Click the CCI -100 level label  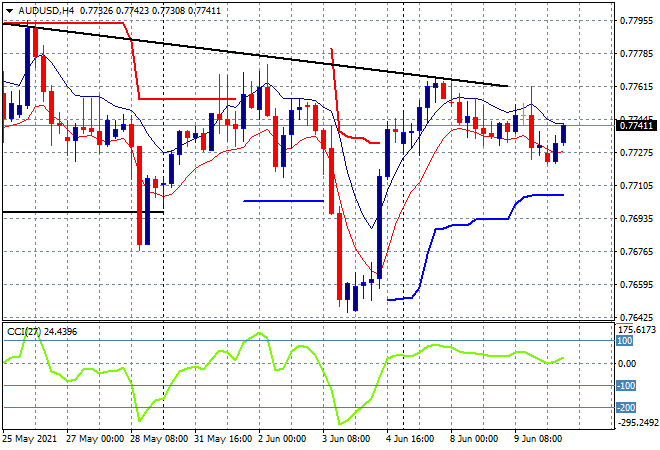pyautogui.click(x=626, y=386)
